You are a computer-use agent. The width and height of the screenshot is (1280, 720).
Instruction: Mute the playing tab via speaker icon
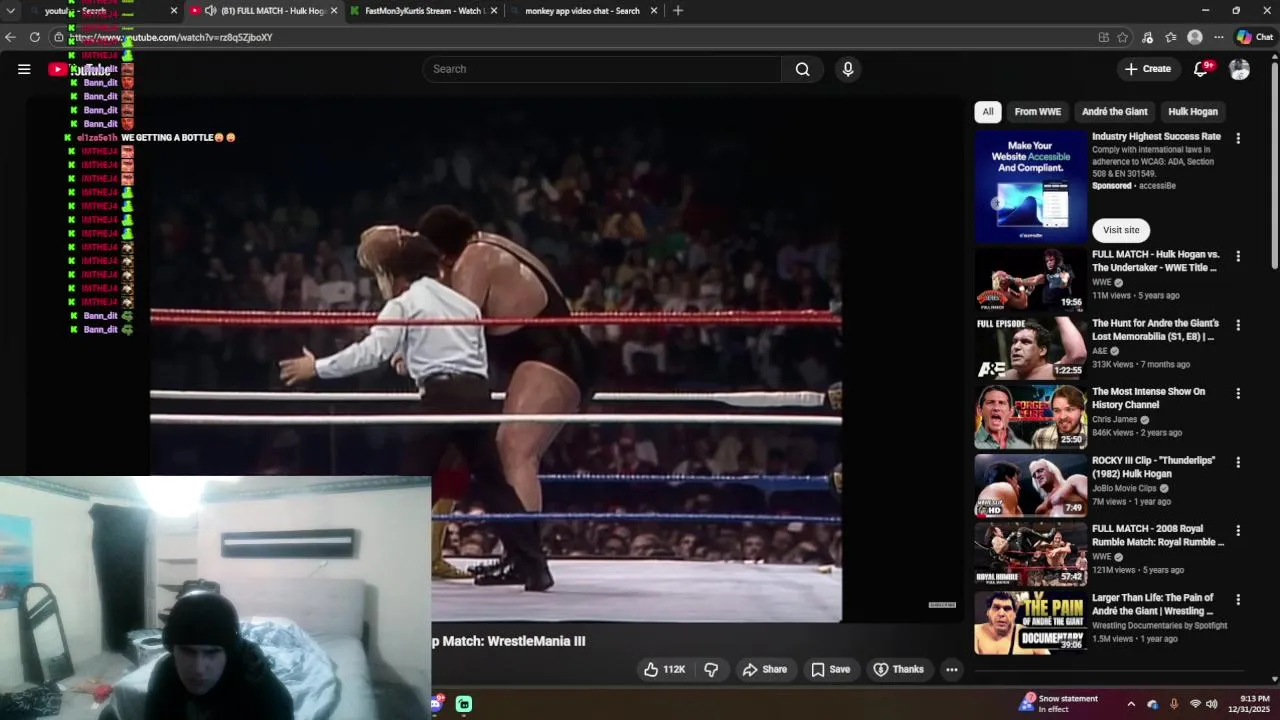tap(210, 10)
